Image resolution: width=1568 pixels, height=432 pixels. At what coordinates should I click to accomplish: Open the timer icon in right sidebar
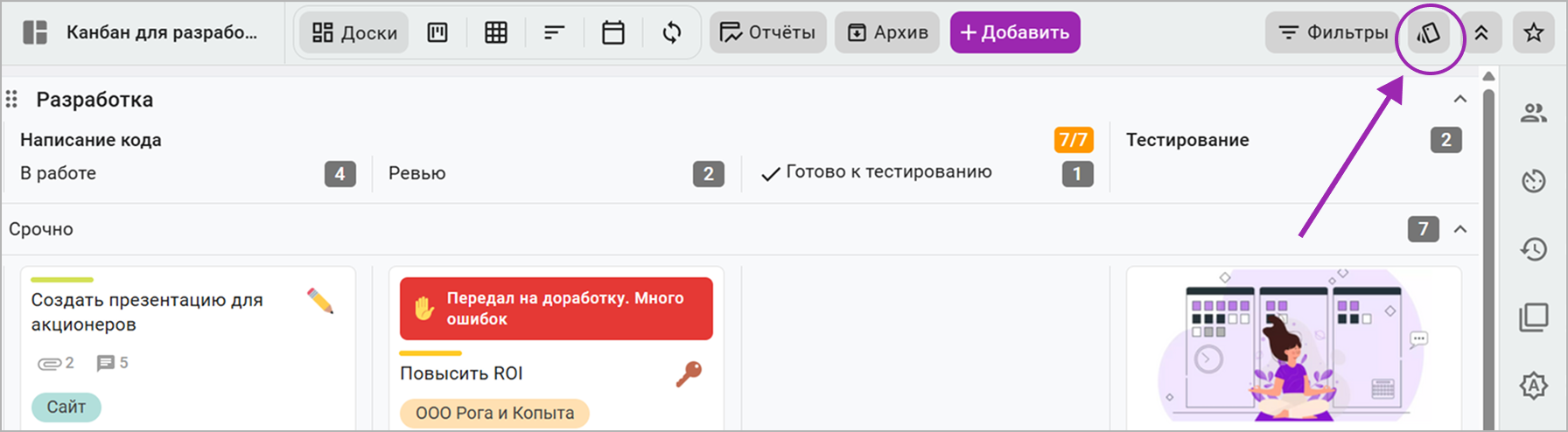(x=1534, y=181)
